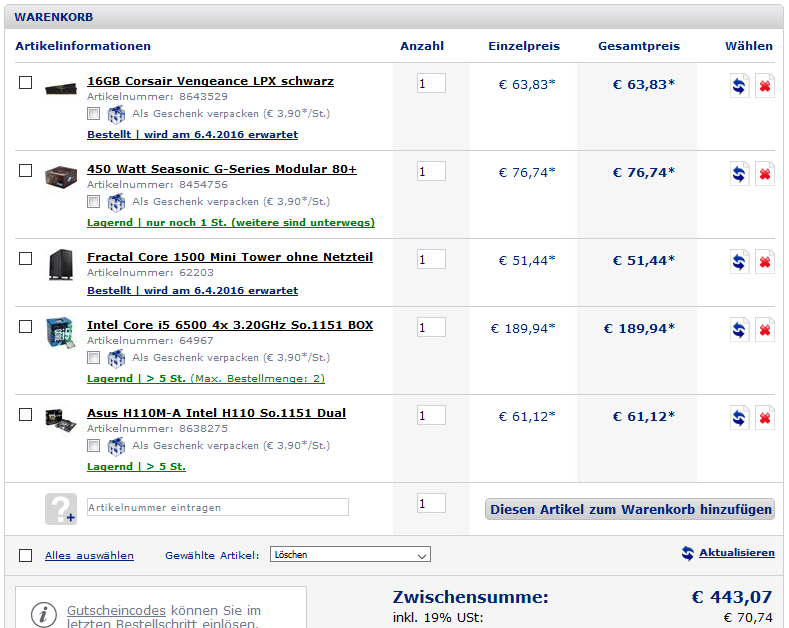Viewport: 789px width, 628px height.
Task: Focus the Artikelnummer eintragen field
Action: [218, 507]
